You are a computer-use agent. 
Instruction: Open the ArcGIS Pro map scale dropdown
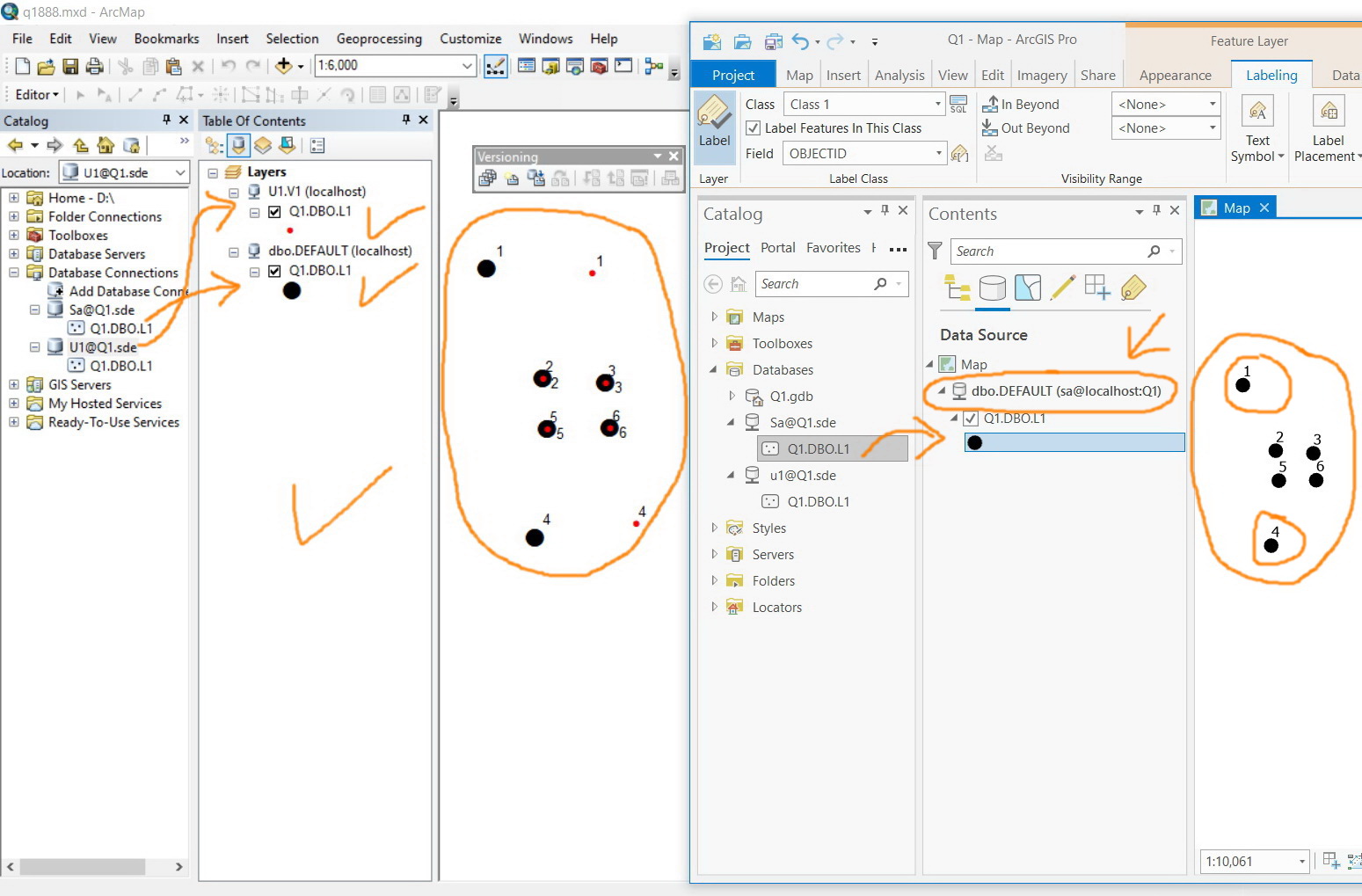pyautogui.click(x=1301, y=862)
